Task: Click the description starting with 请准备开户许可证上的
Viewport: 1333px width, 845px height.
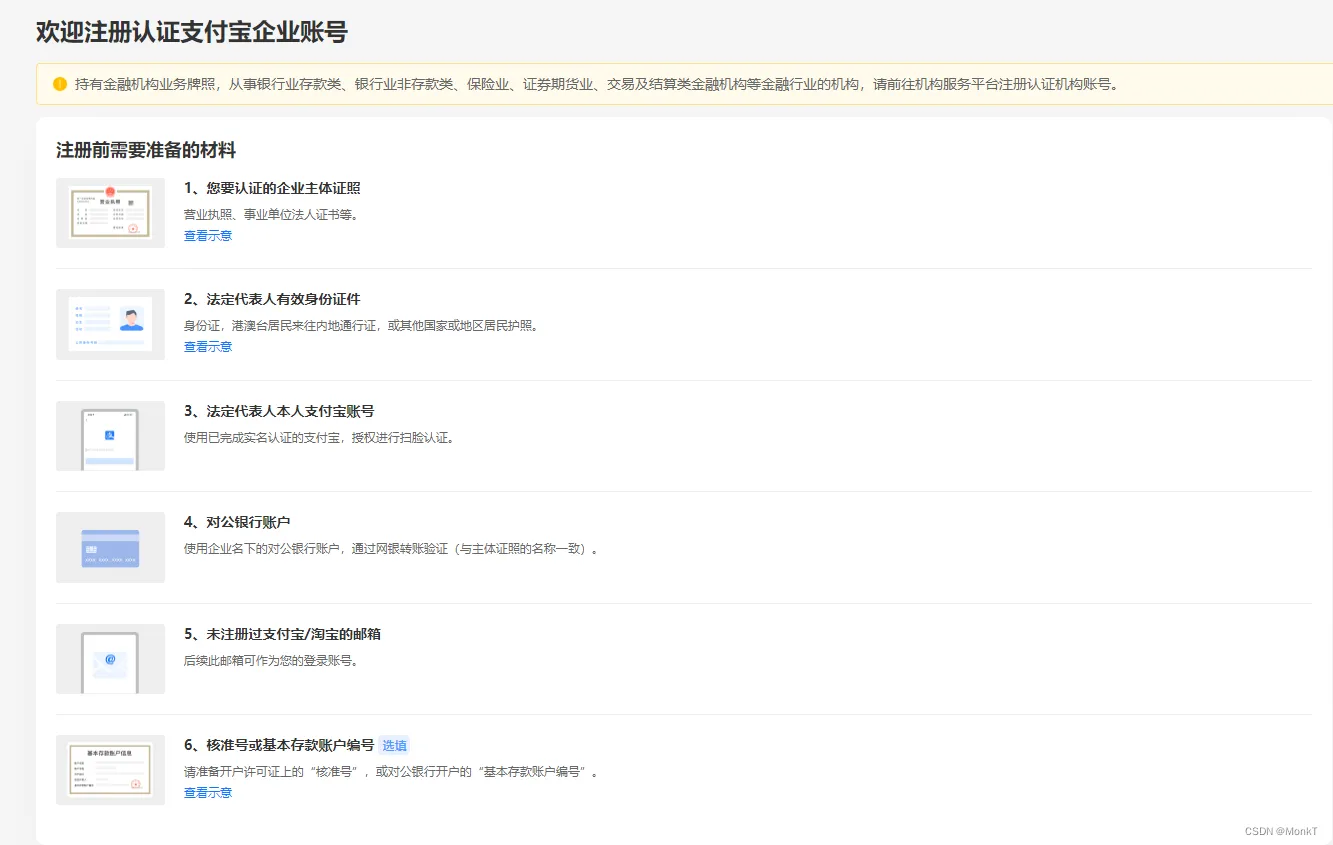Action: [392, 772]
